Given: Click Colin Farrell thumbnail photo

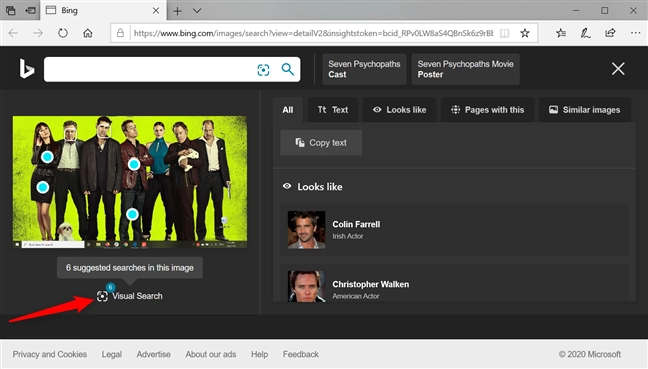Looking at the screenshot, I should [306, 230].
